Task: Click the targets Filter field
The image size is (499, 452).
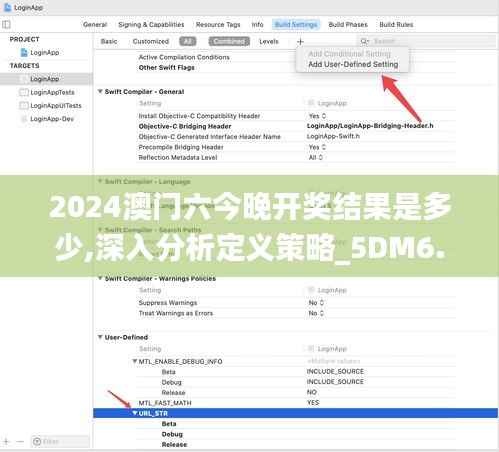Action: pos(60,441)
